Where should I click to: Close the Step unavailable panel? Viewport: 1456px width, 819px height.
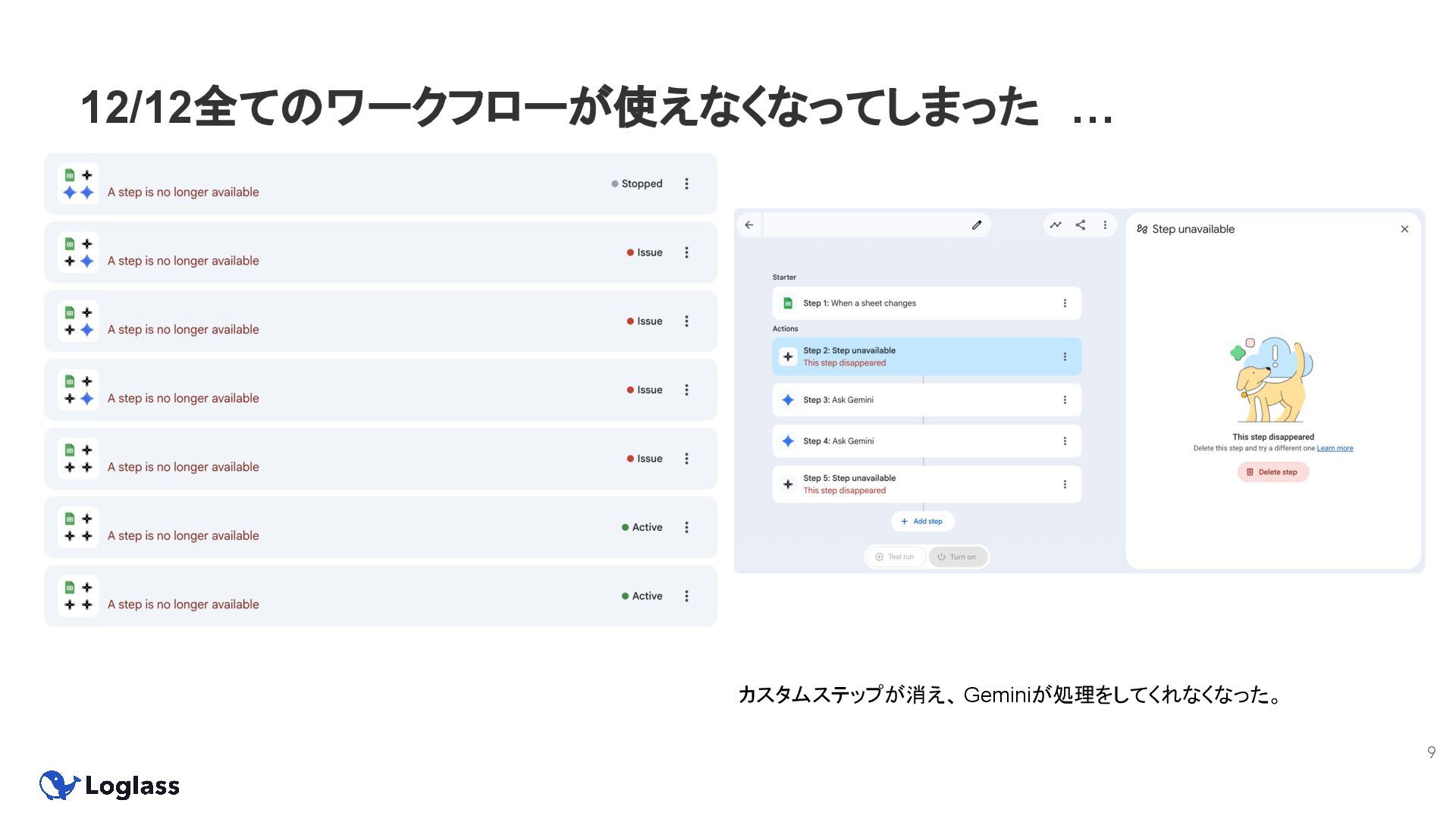tap(1404, 229)
